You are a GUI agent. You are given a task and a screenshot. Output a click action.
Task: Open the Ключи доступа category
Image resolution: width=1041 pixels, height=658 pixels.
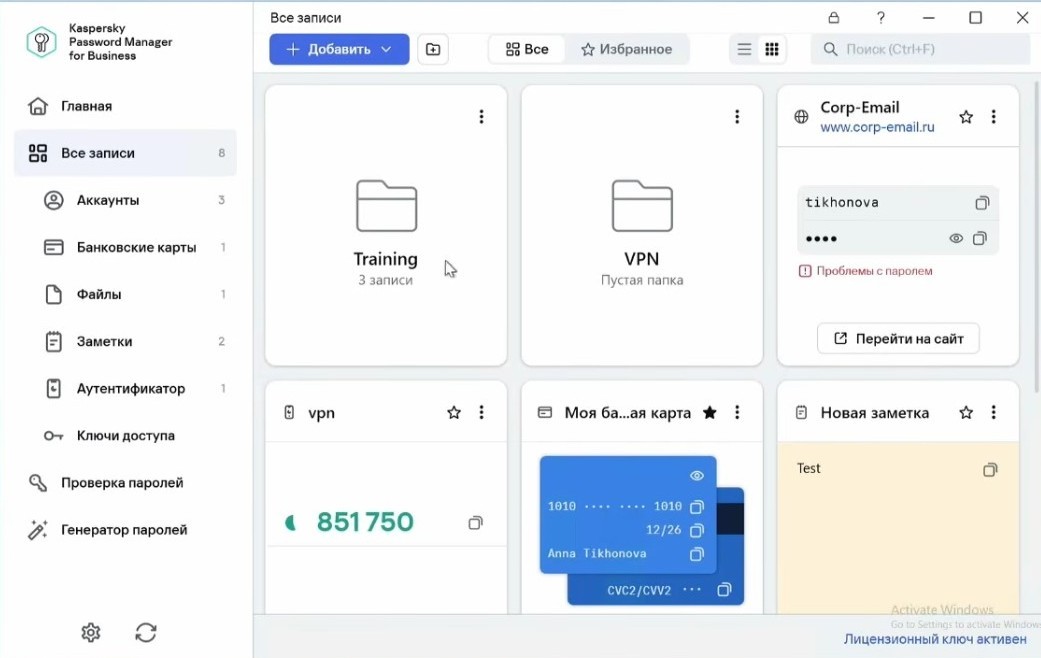tap(125, 436)
